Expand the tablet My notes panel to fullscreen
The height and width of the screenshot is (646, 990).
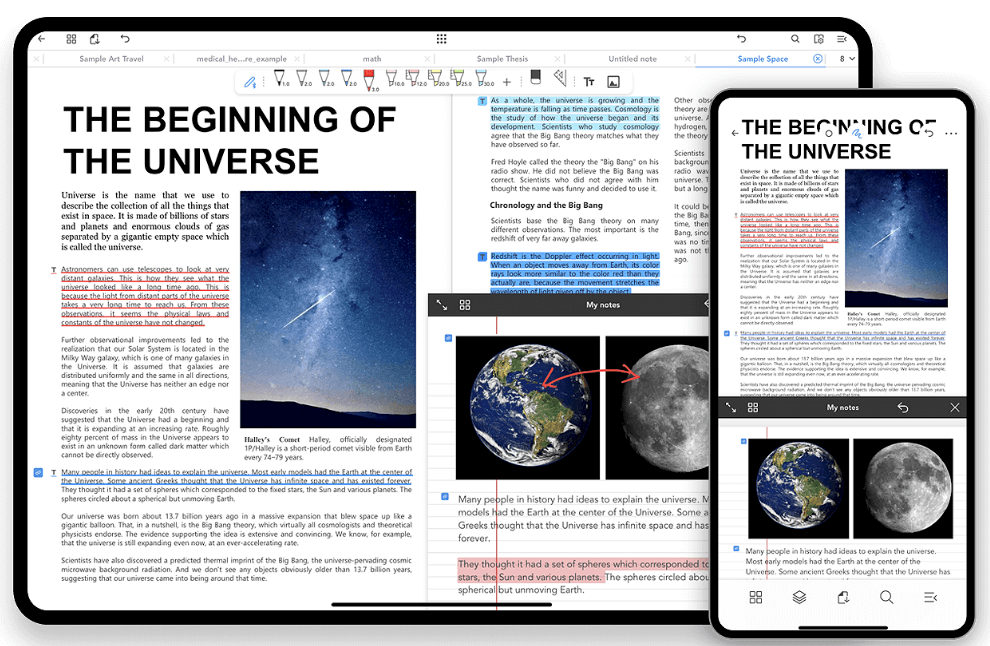441,305
